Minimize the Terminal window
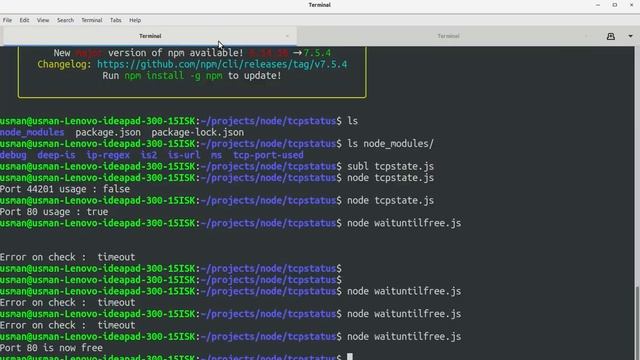Screen dimensions: 640x360 (x=598, y=5)
